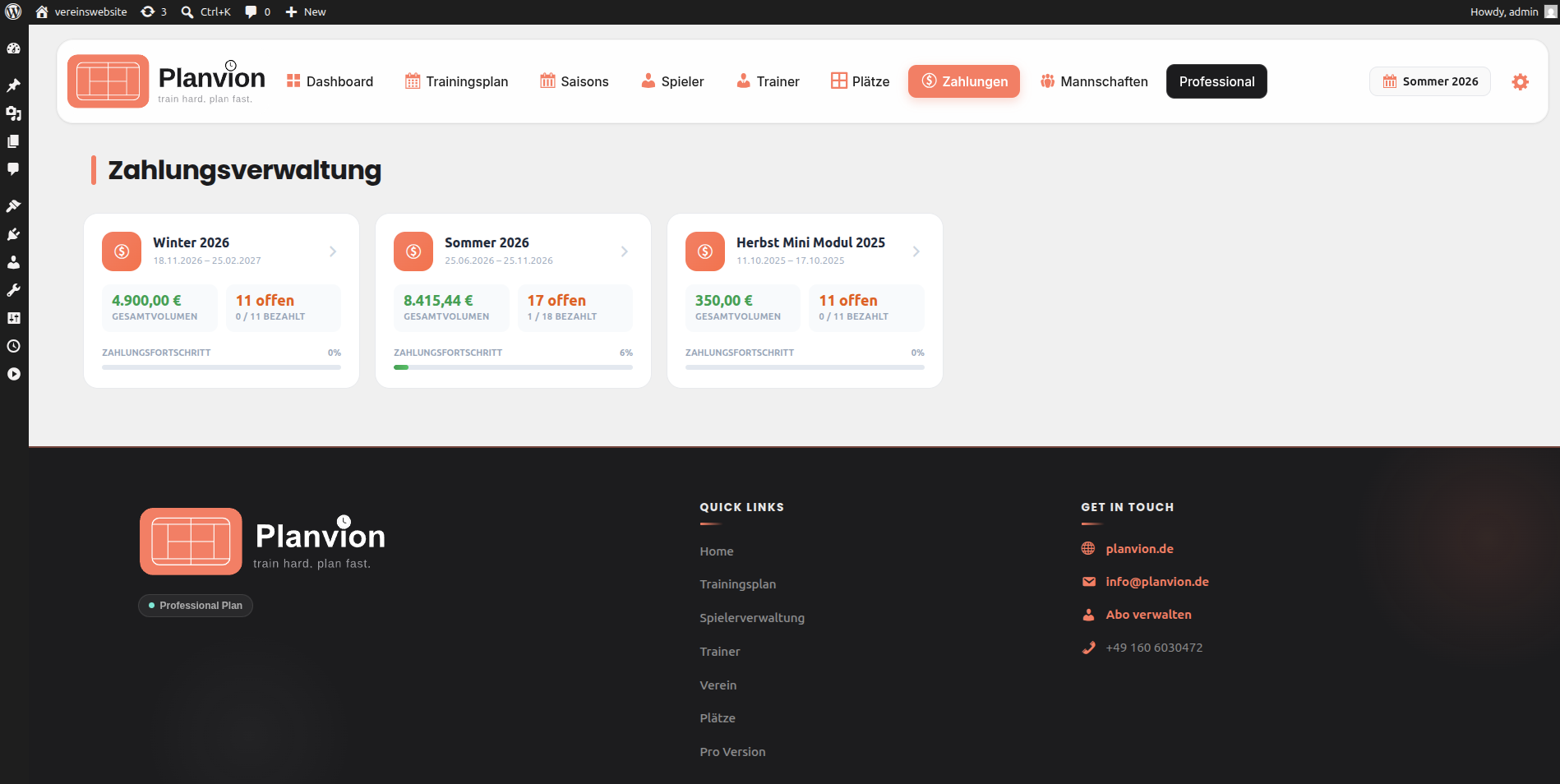Viewport: 1560px width, 784px height.
Task: Go to the Dashboard tab
Action: click(x=330, y=81)
